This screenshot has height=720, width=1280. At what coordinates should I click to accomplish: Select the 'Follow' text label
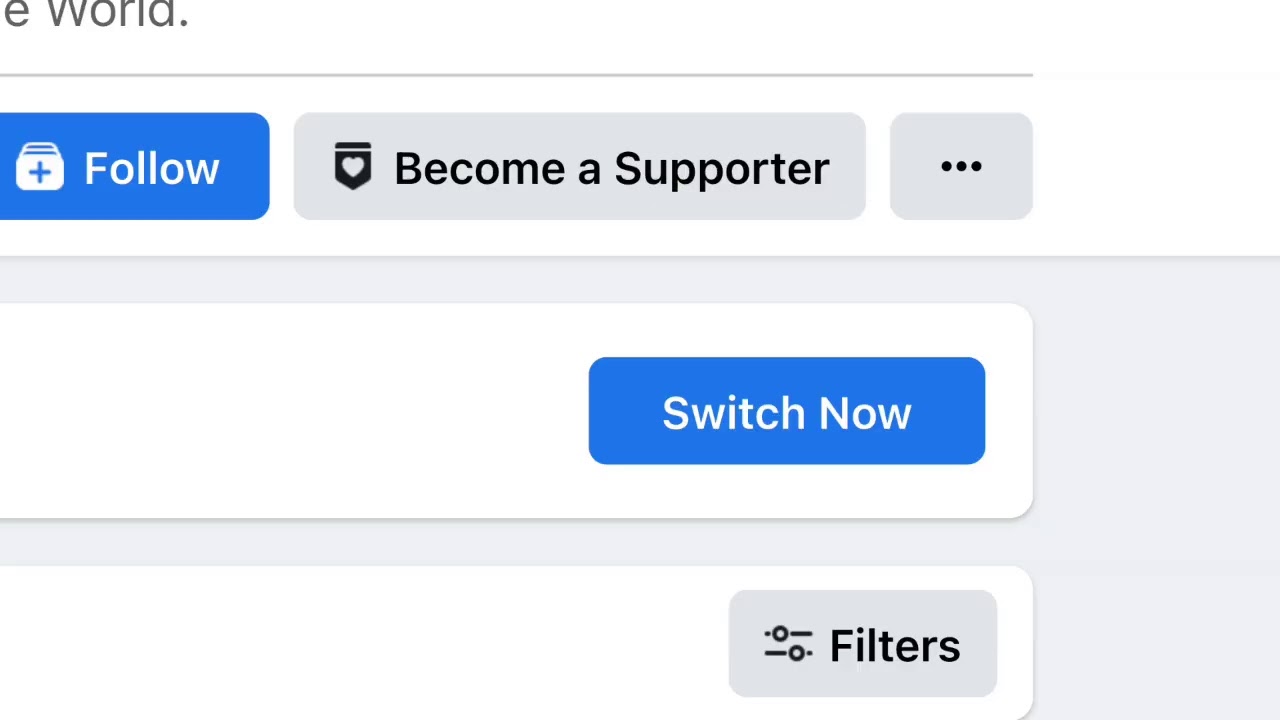tap(152, 168)
